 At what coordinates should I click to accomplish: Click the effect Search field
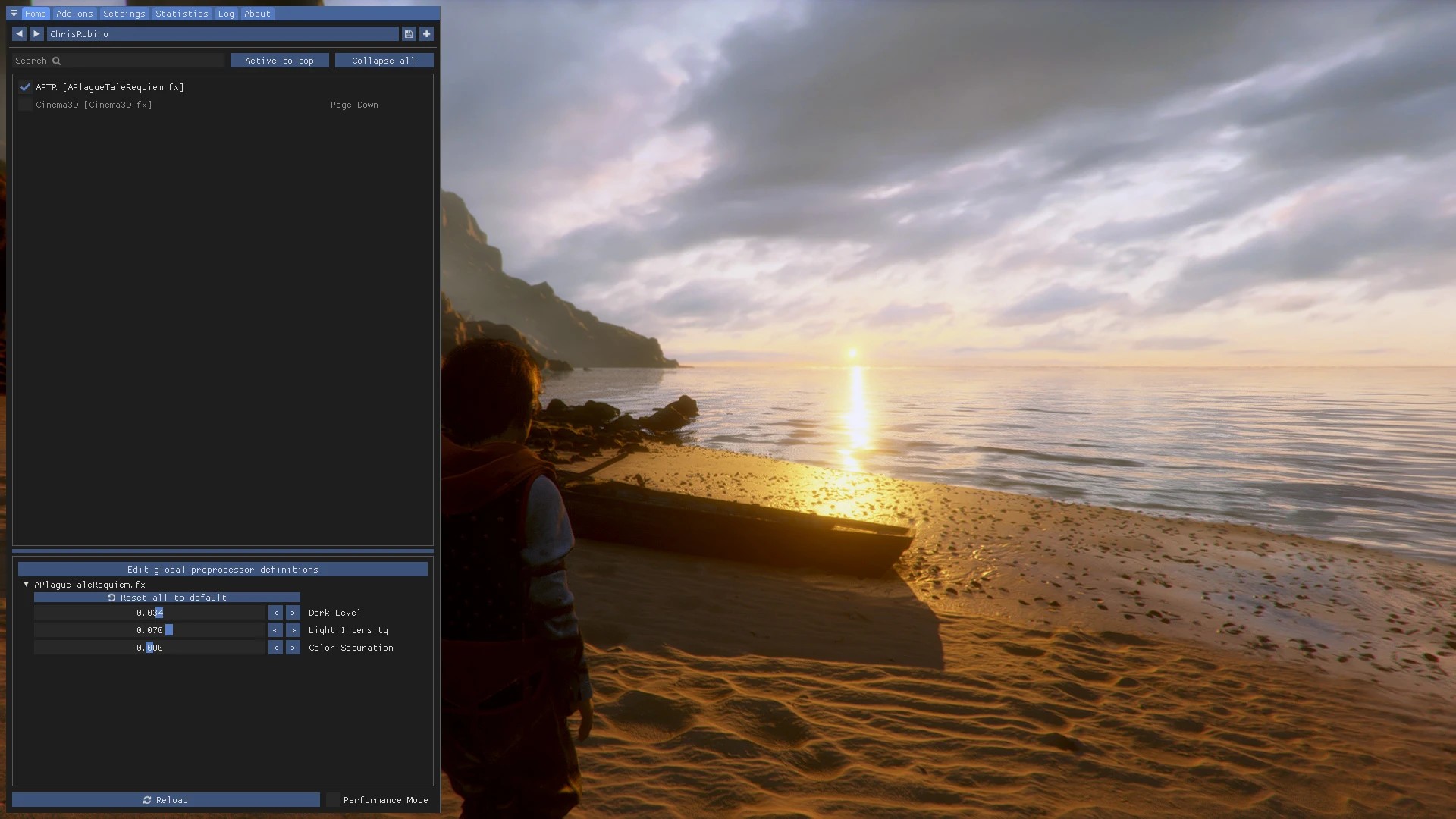[119, 61]
